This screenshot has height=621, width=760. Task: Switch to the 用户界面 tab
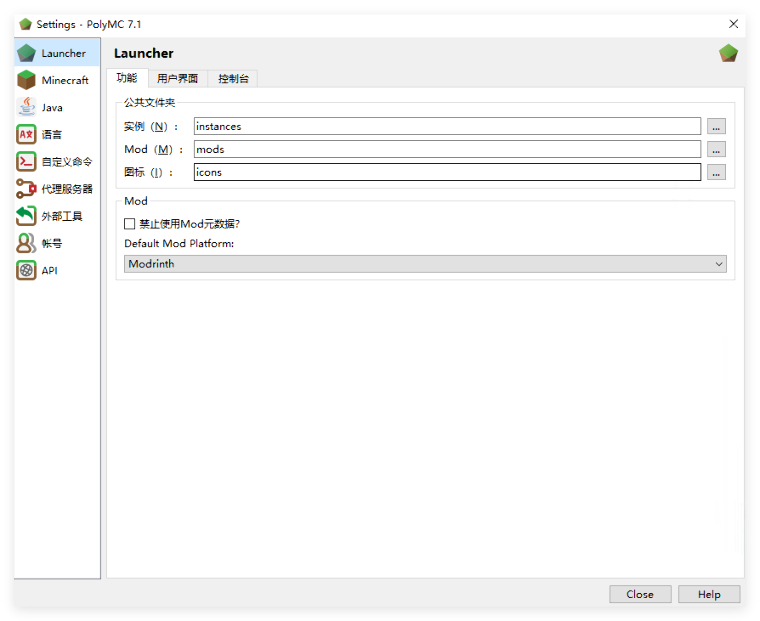pos(177,79)
